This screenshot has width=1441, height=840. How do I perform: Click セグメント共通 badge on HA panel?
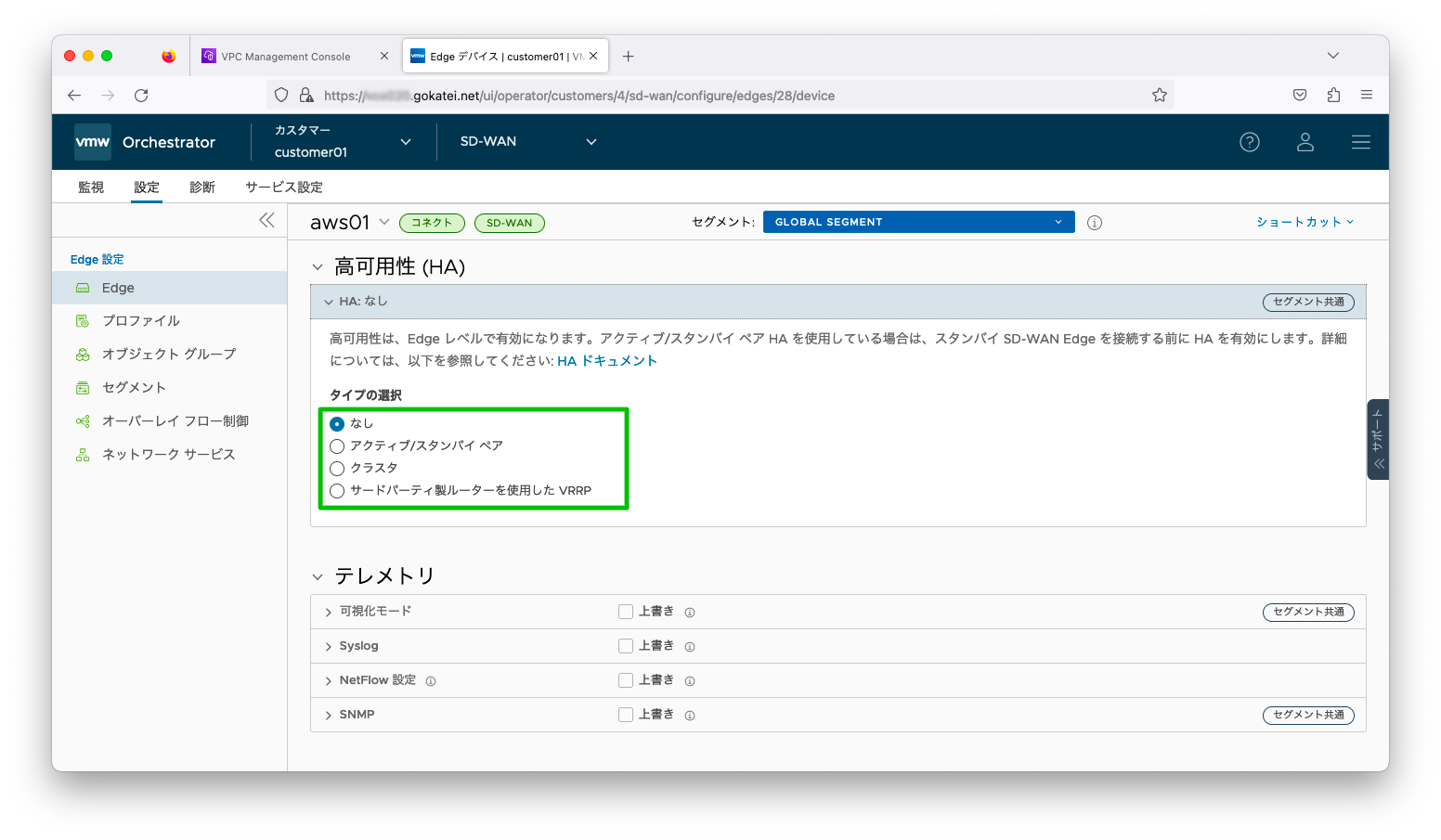[1308, 303]
